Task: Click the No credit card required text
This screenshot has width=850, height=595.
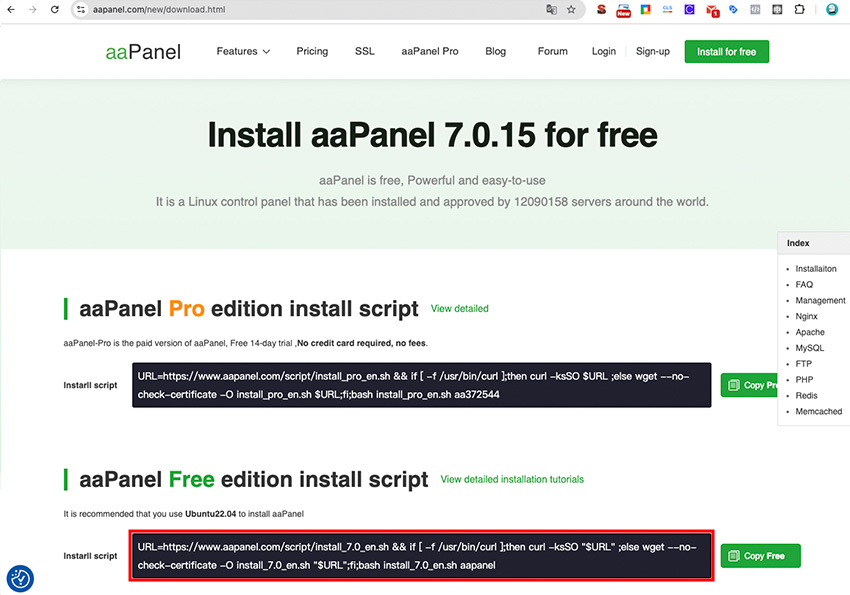Action: 362,343
